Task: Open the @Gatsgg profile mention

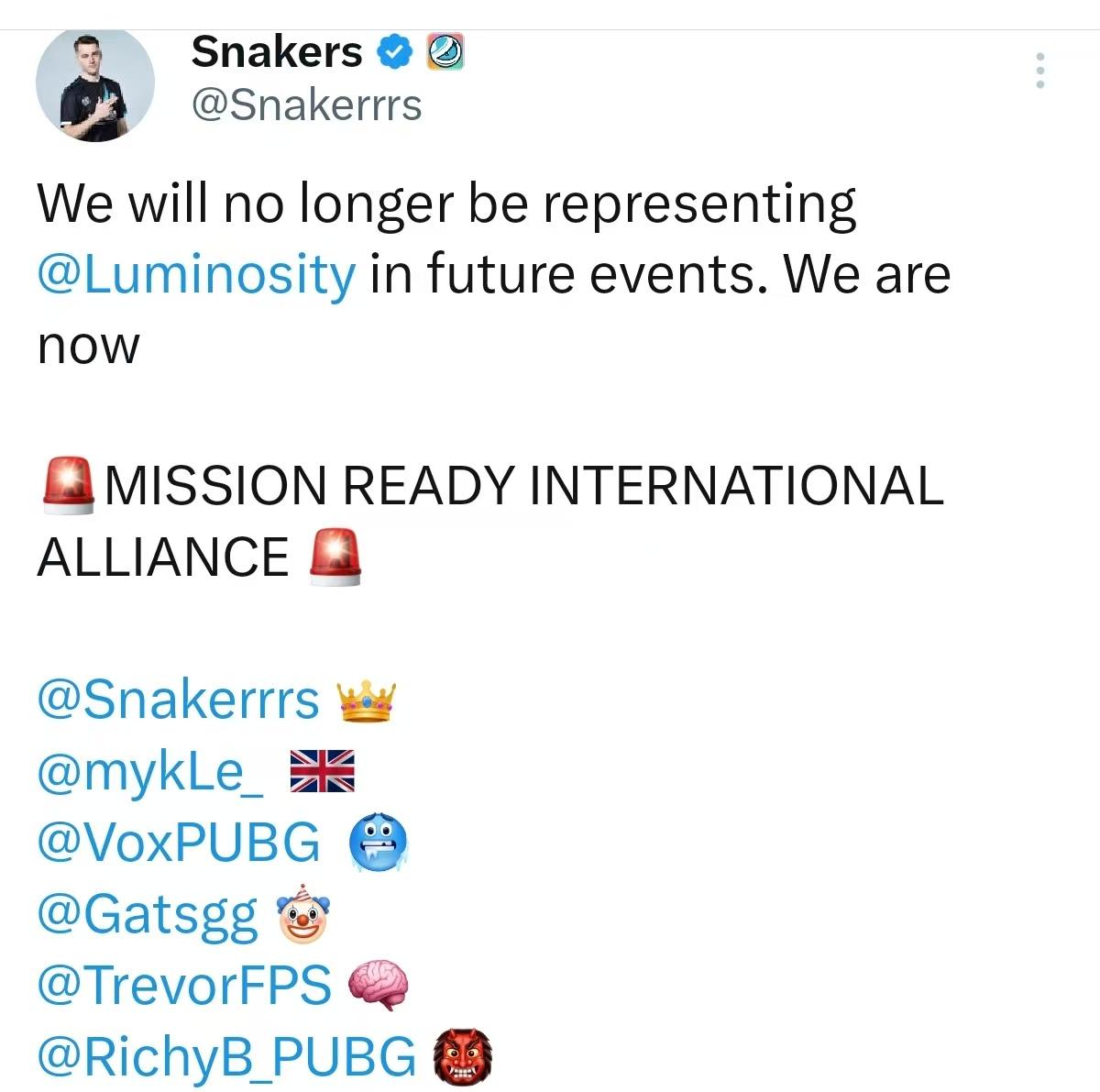Action: [x=148, y=913]
